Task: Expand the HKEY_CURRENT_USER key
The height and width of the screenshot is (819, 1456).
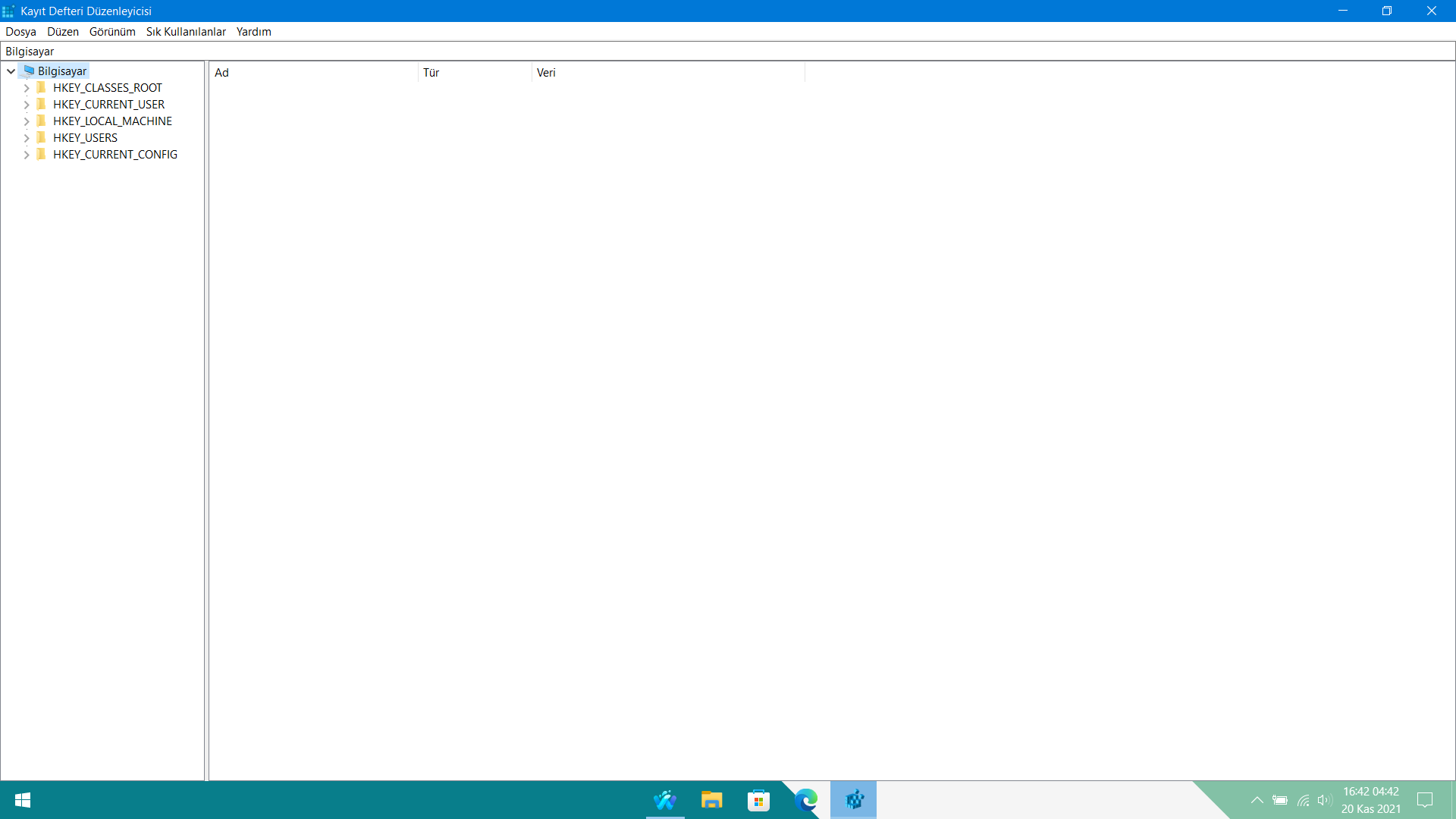Action: point(27,105)
